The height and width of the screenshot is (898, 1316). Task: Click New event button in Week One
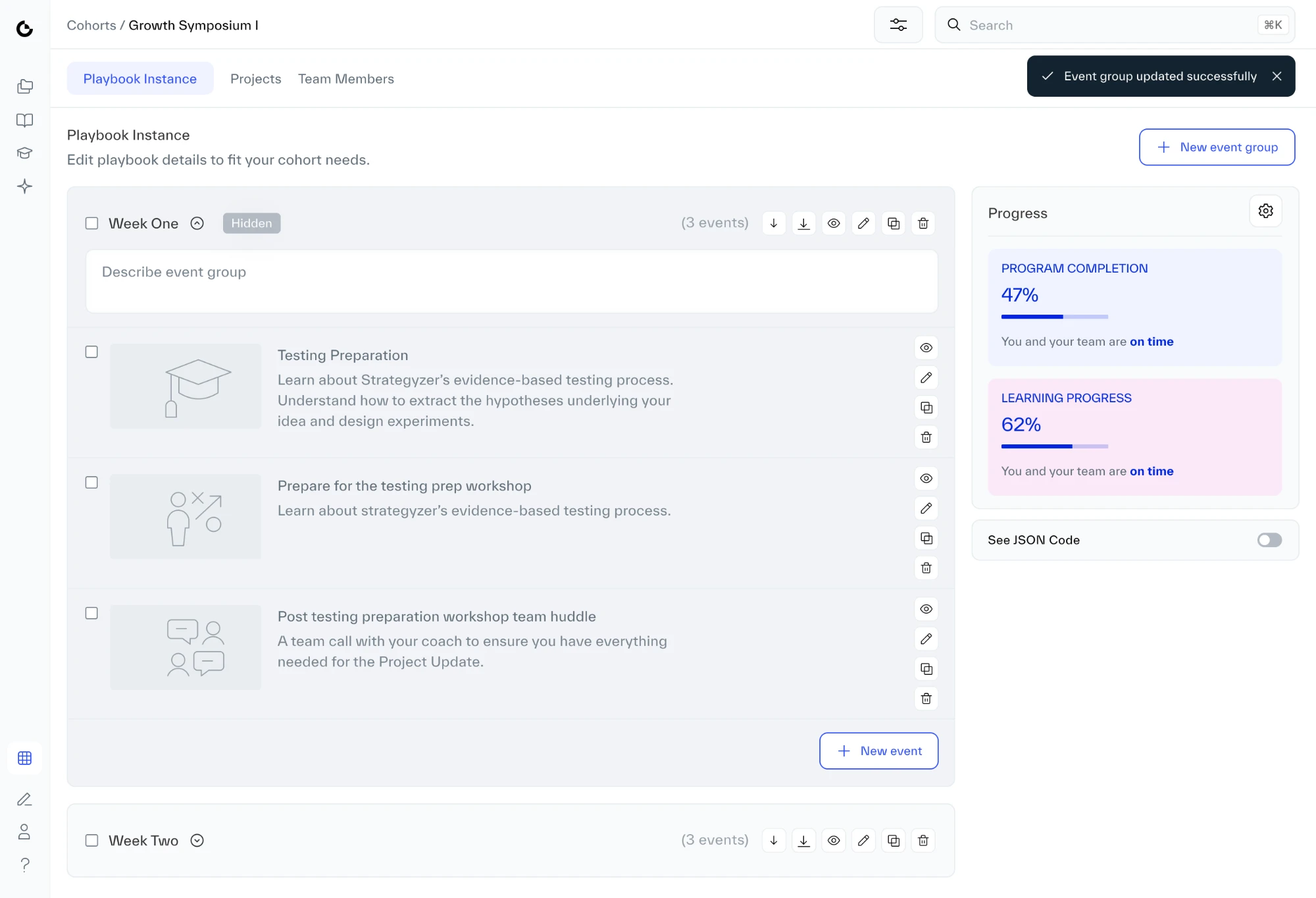coord(878,751)
